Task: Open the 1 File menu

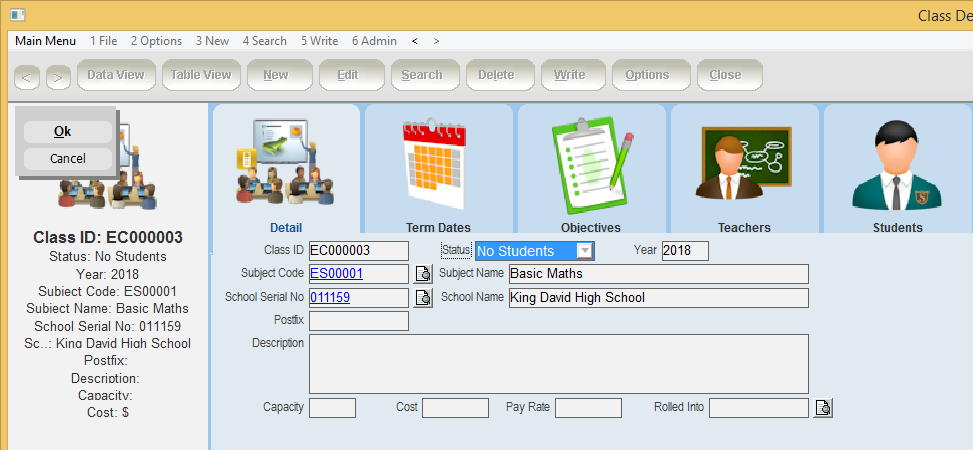Action: (x=103, y=41)
